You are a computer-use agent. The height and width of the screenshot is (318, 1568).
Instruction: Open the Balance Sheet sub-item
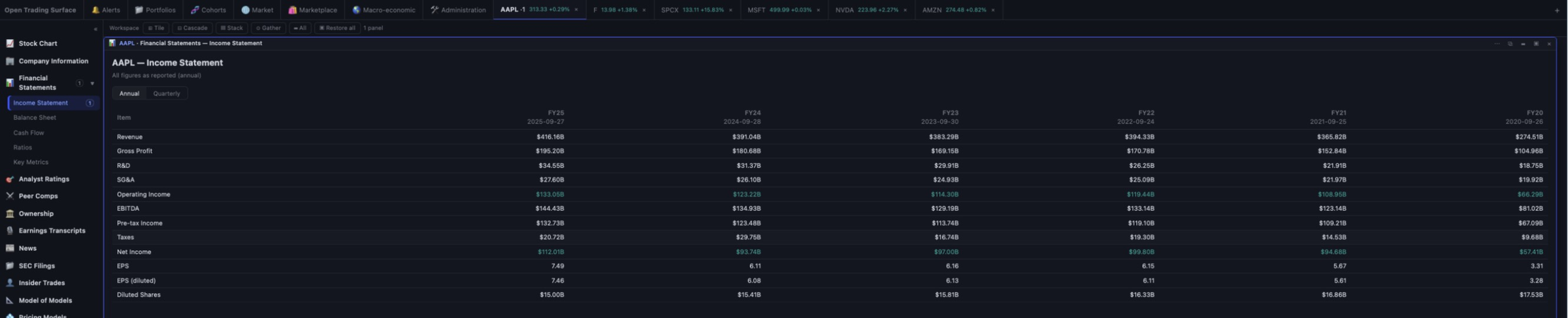pyautogui.click(x=35, y=118)
